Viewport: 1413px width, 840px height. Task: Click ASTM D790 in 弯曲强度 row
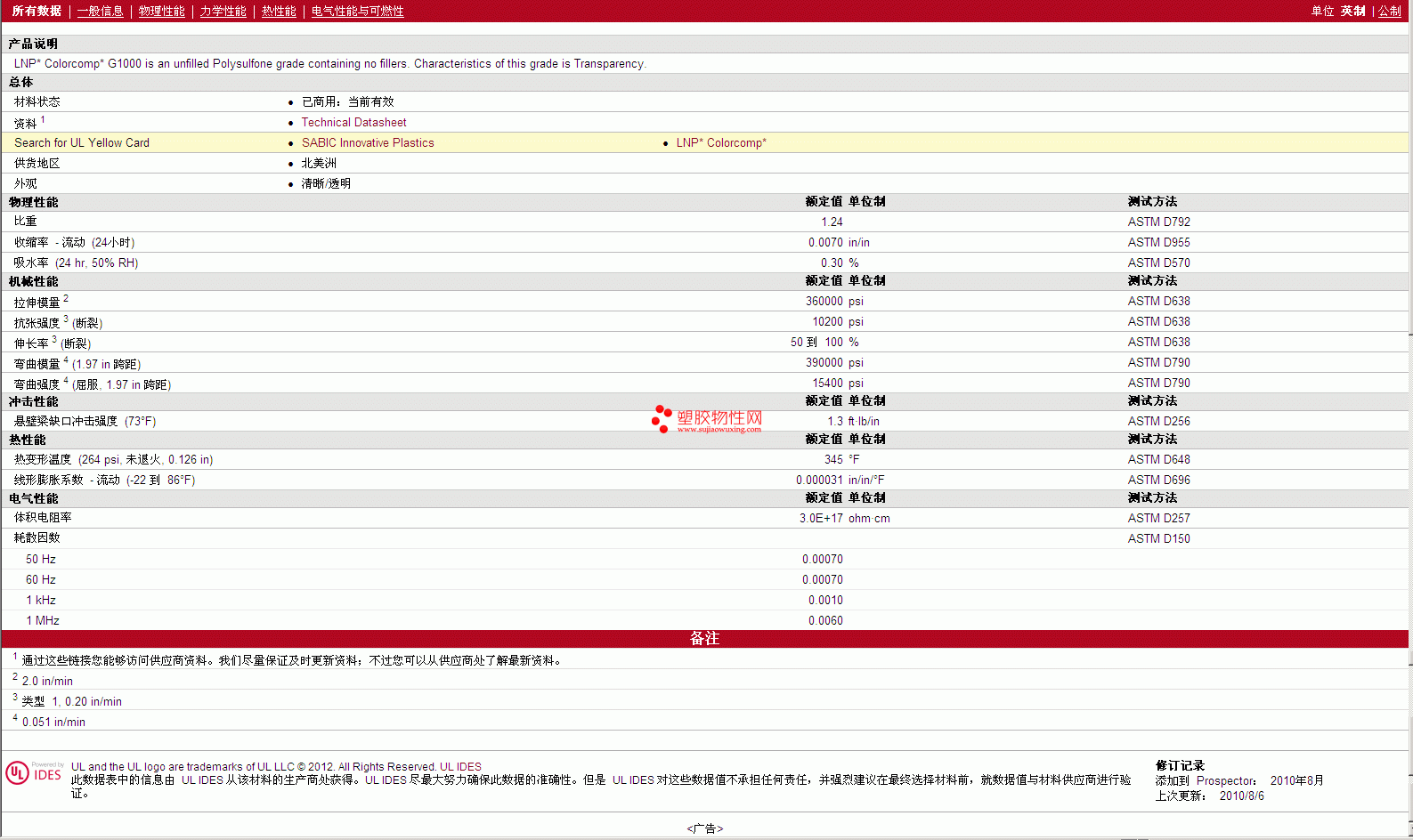pos(1158,383)
